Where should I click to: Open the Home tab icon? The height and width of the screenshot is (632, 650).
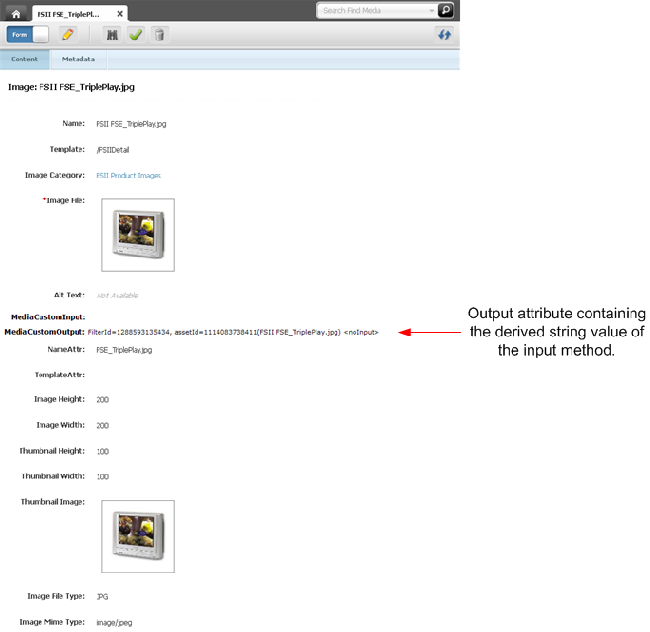(x=16, y=14)
